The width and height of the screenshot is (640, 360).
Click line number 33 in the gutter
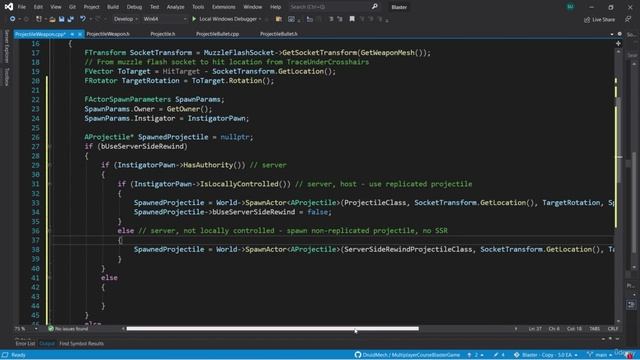pyautogui.click(x=36, y=203)
